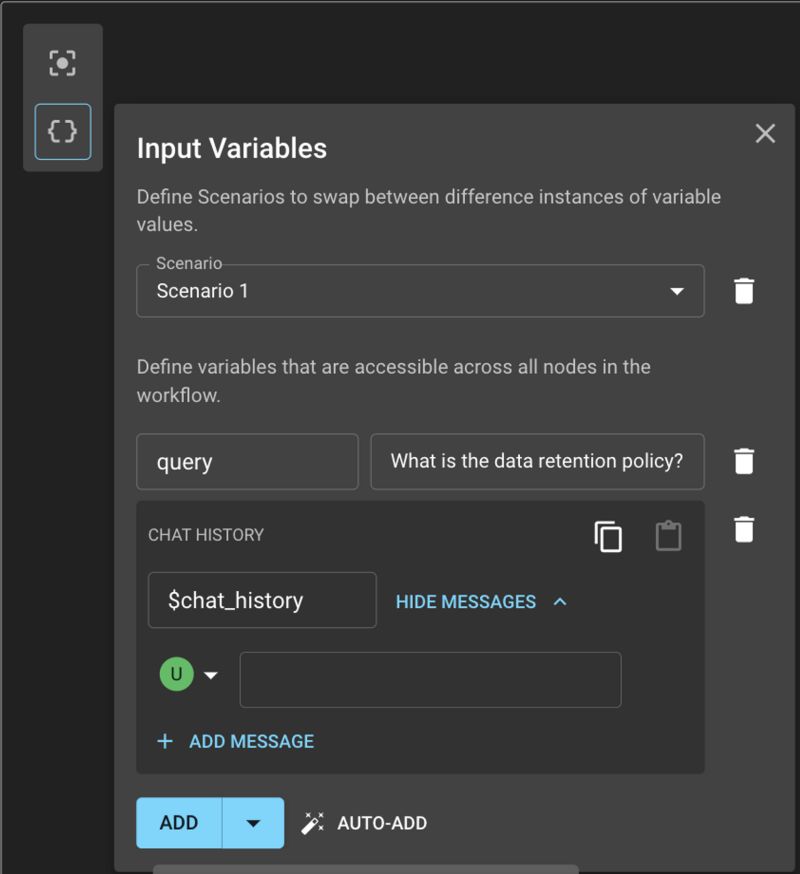Close the Input Variables panel
The width and height of the screenshot is (800, 874).
[x=765, y=134]
